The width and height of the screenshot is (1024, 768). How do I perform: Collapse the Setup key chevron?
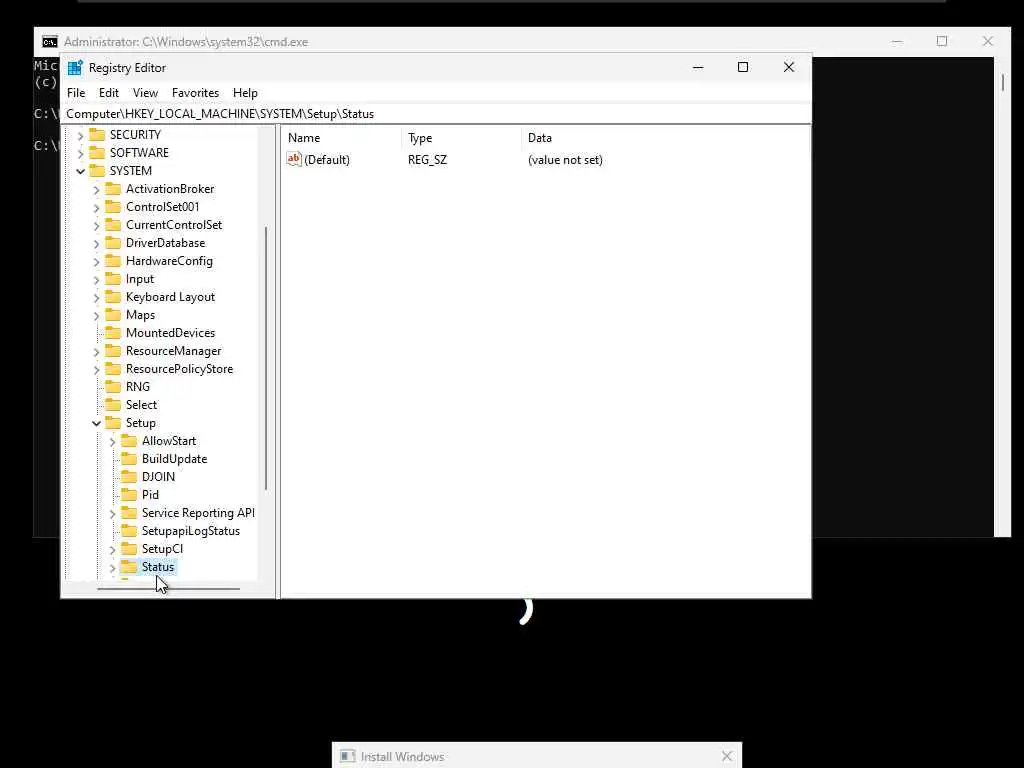point(97,423)
